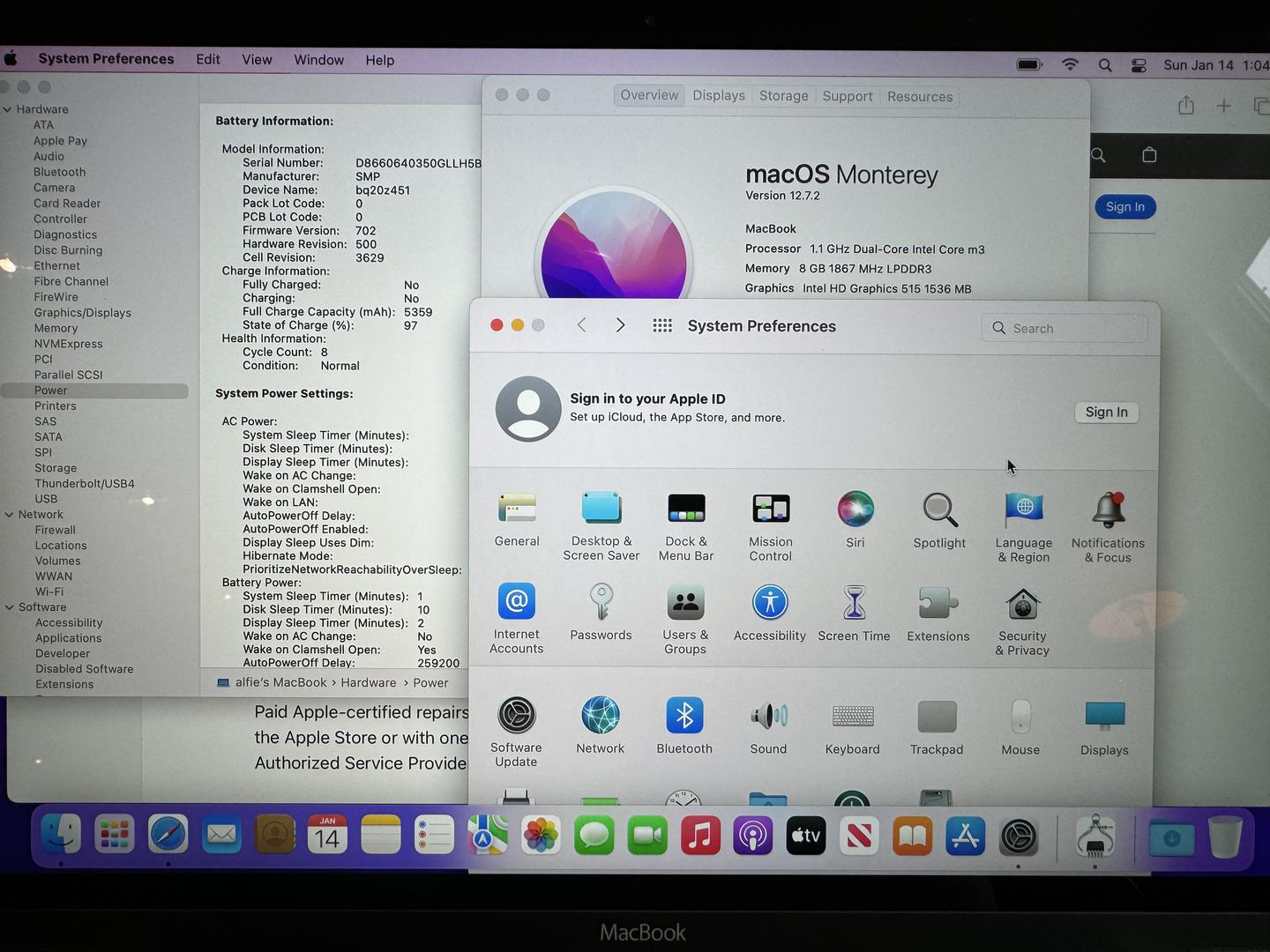Switch to the Storage tab in About This Mac
The width and height of the screenshot is (1270, 952).
click(784, 96)
